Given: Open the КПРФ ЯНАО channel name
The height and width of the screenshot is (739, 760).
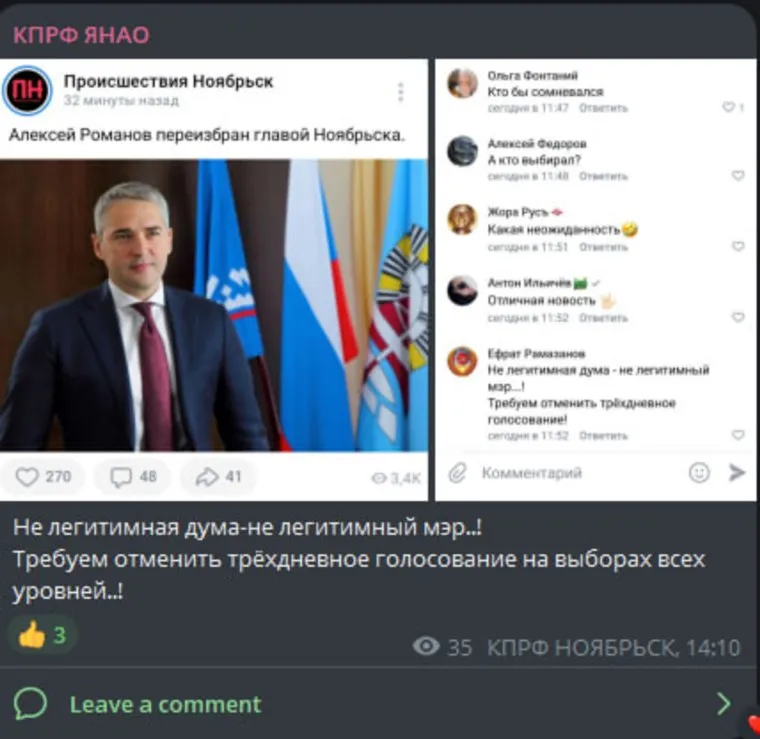Looking at the screenshot, I should pos(81,35).
